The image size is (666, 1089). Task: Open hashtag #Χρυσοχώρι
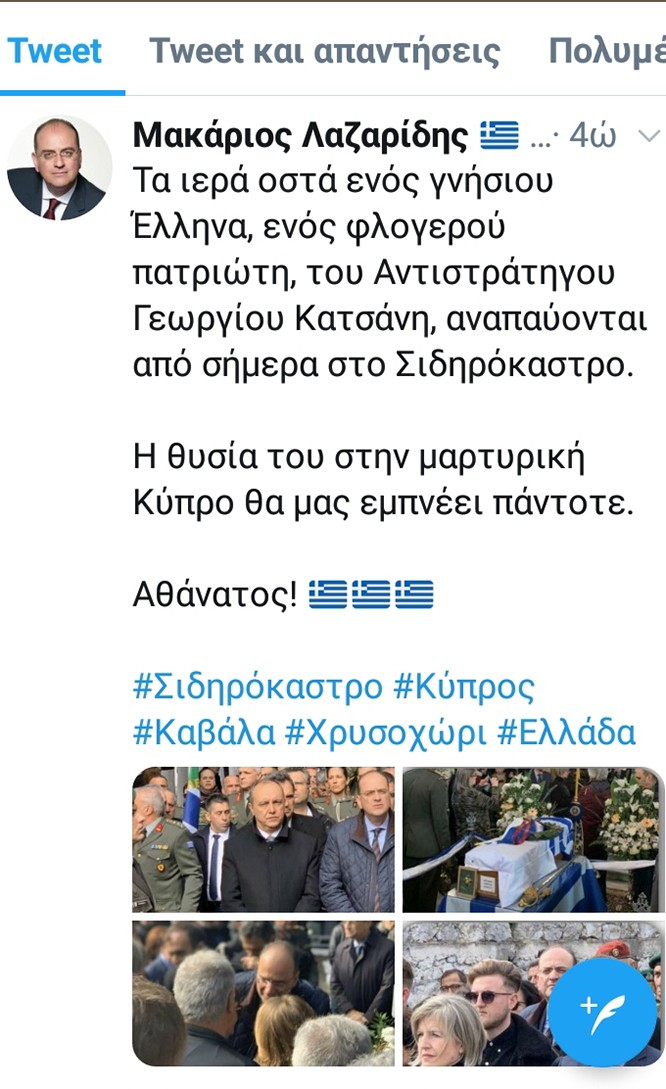coord(386,733)
